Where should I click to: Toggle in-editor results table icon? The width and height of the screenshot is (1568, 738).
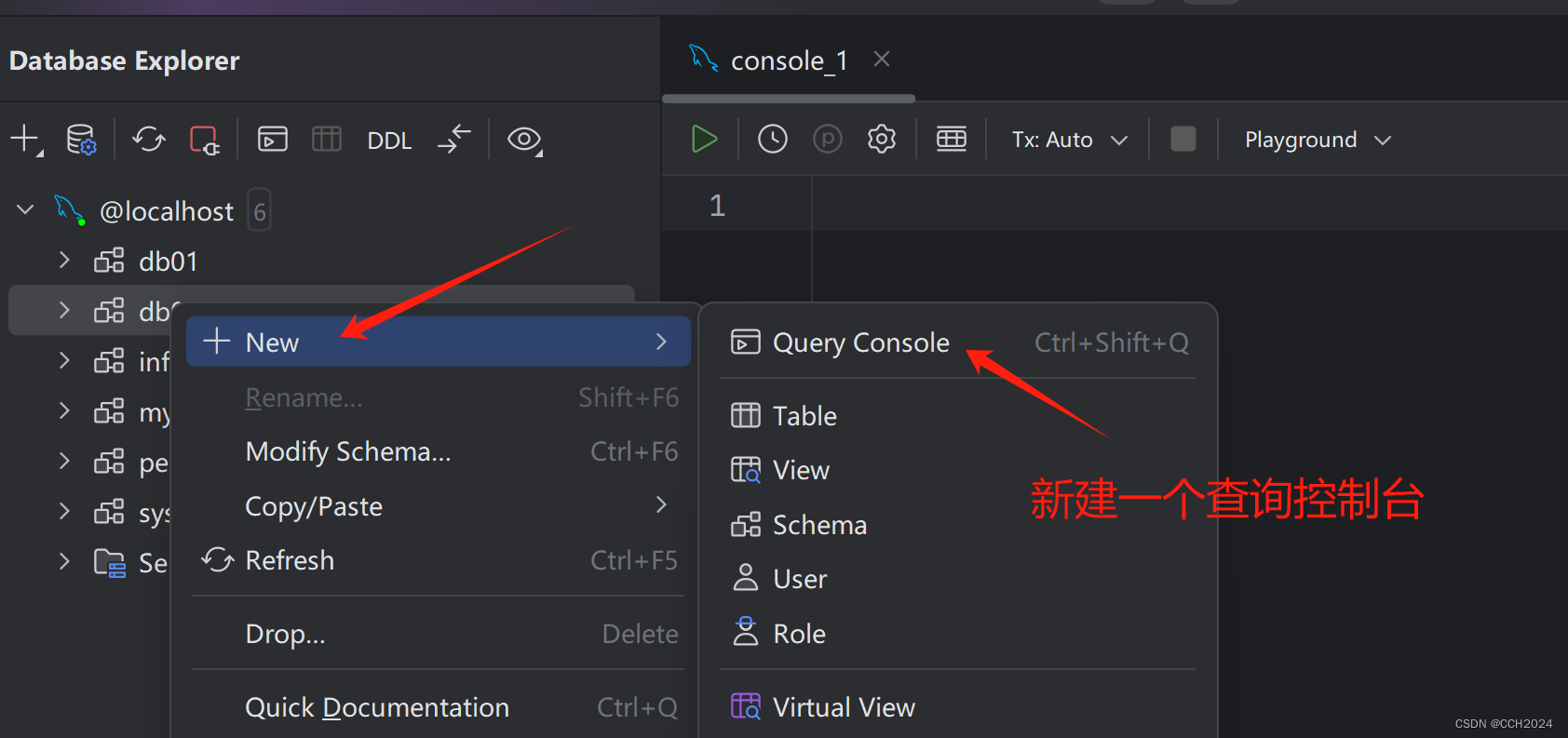[x=951, y=138]
